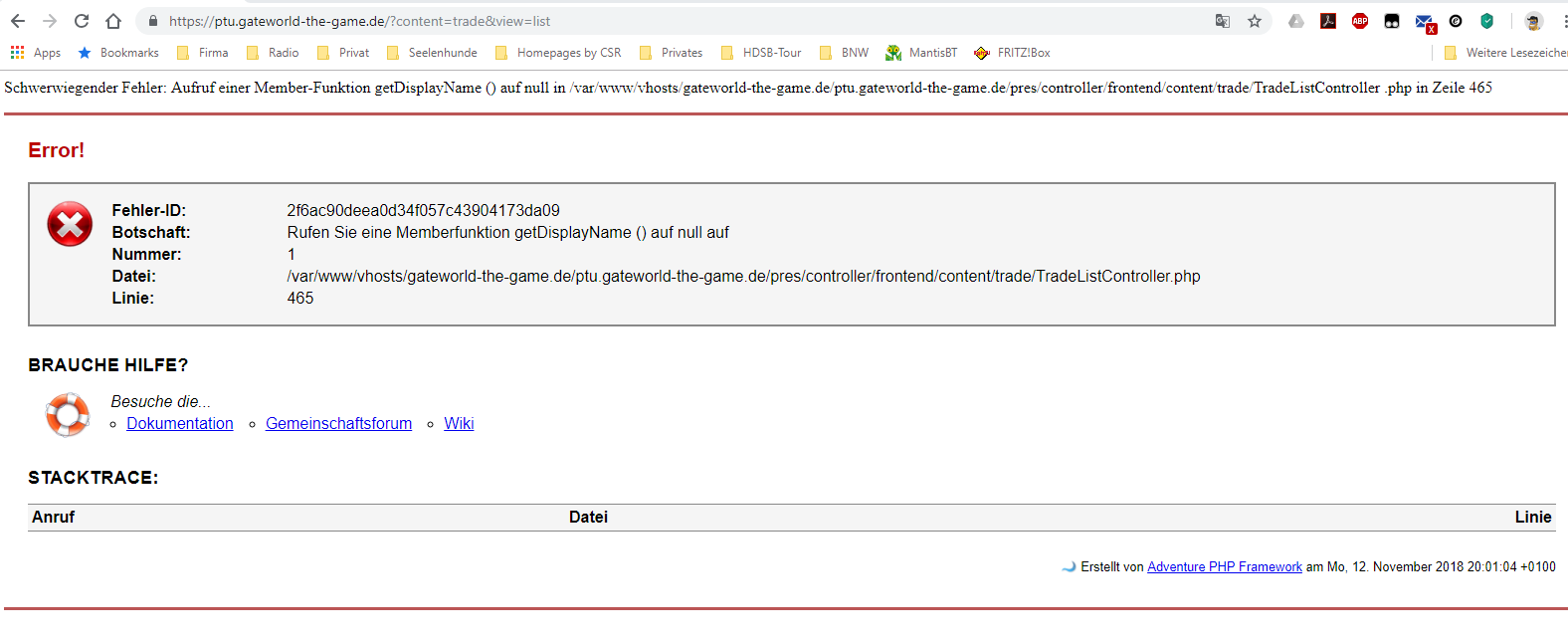The image size is (1568, 644).
Task: View site security info via lock icon
Action: tap(153, 21)
